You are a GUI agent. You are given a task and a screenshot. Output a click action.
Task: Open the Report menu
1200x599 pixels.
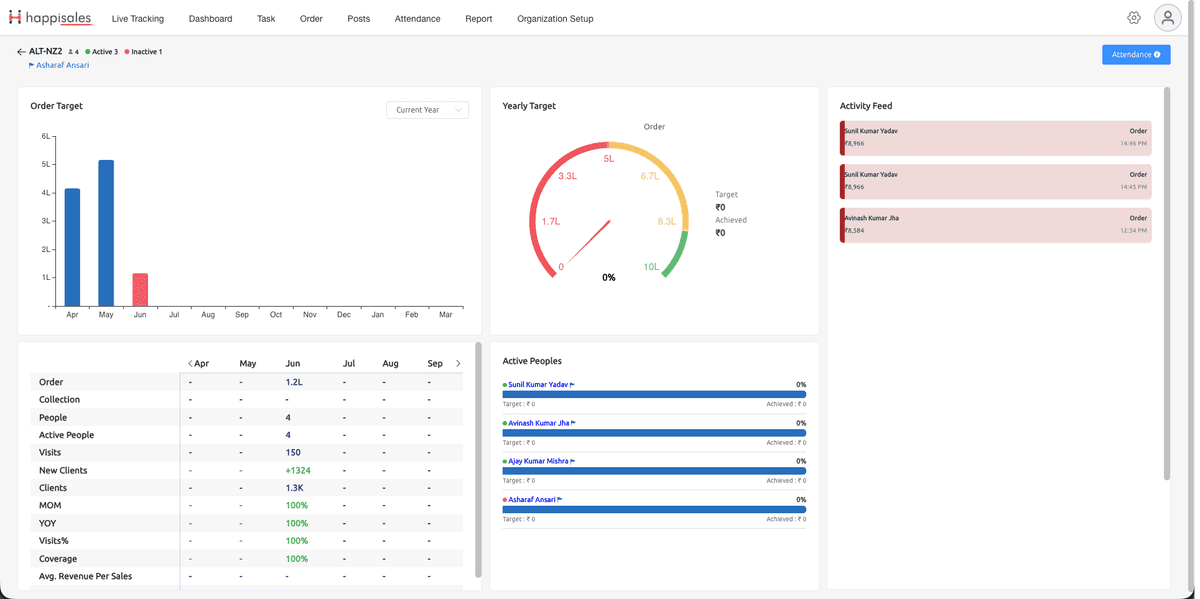[478, 18]
